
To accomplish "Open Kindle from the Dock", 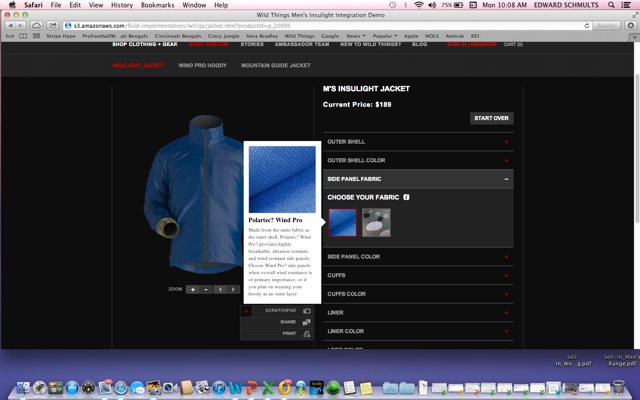I will pyautogui.click(x=317, y=387).
